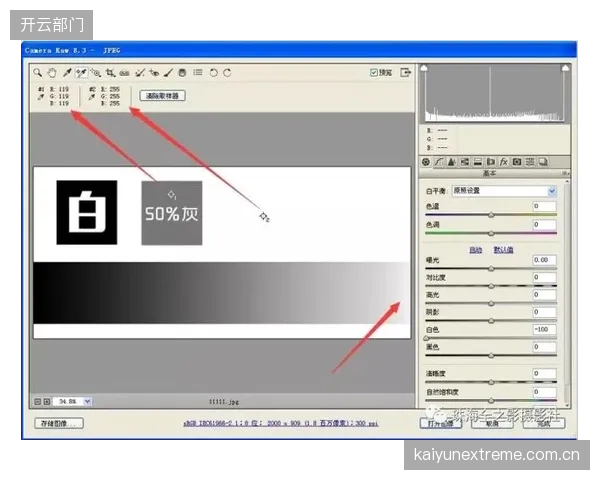Select the Spot Removal tool
Screen dimensions: 600x480
(x=140, y=73)
